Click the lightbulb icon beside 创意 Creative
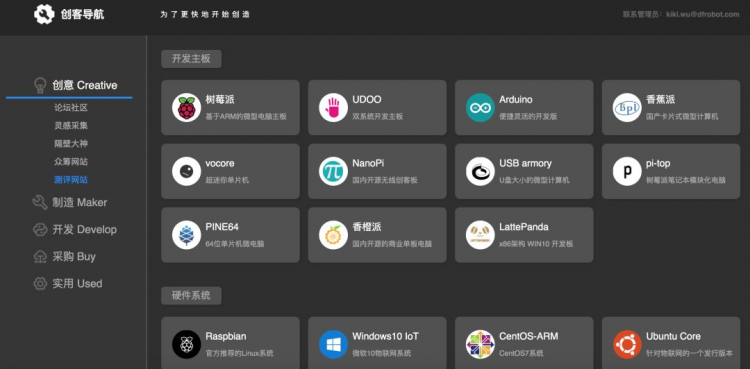 point(40,85)
